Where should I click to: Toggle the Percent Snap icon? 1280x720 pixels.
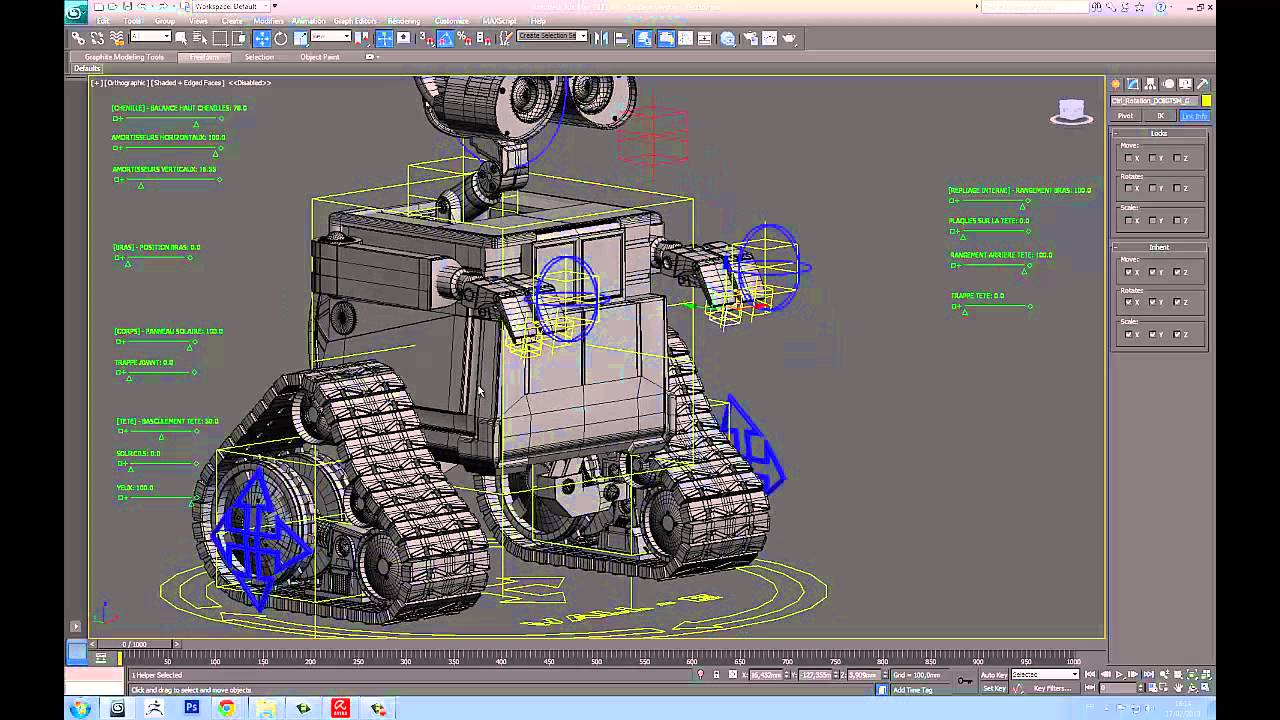[464, 38]
